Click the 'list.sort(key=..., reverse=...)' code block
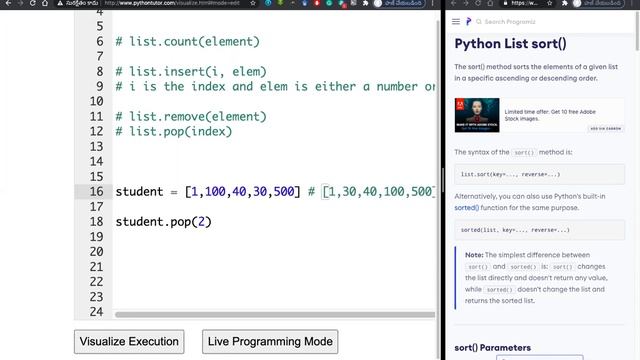640x360 pixels. [x=540, y=174]
